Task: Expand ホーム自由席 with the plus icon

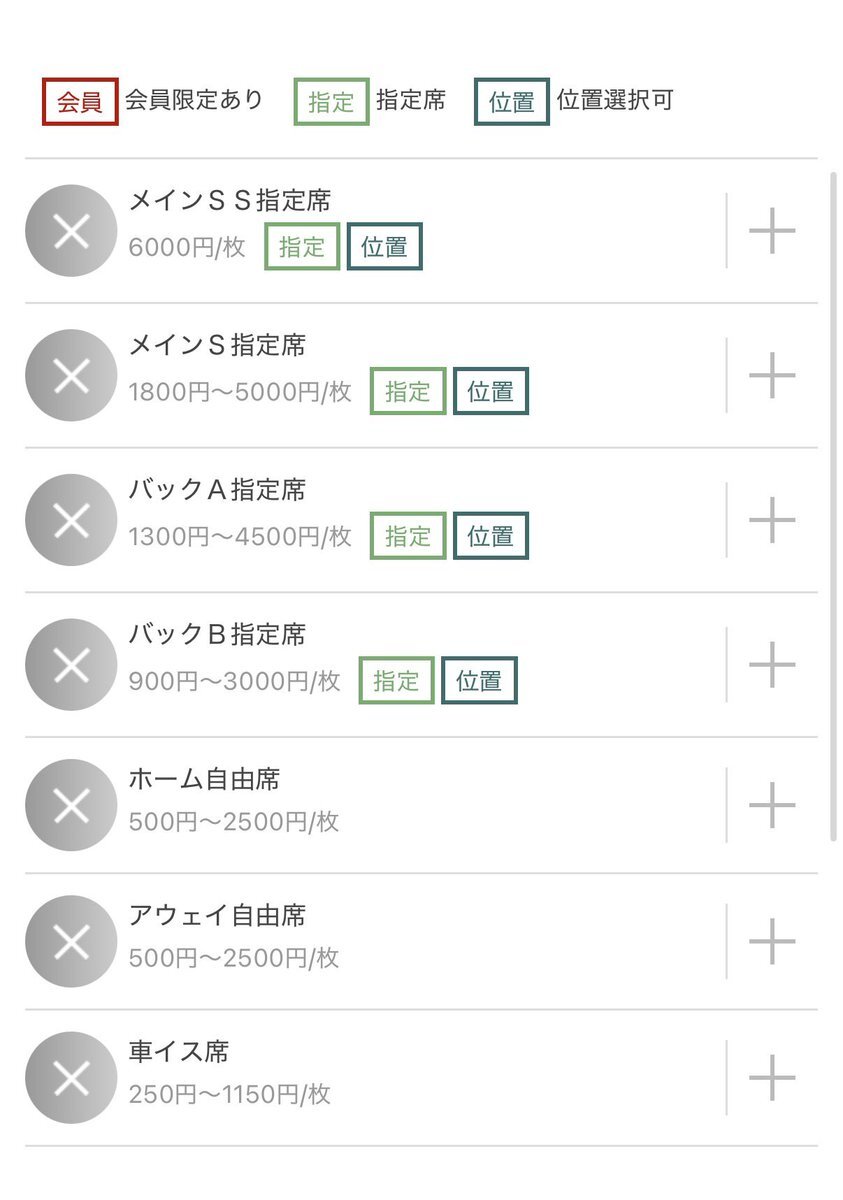Action: pyautogui.click(x=772, y=805)
